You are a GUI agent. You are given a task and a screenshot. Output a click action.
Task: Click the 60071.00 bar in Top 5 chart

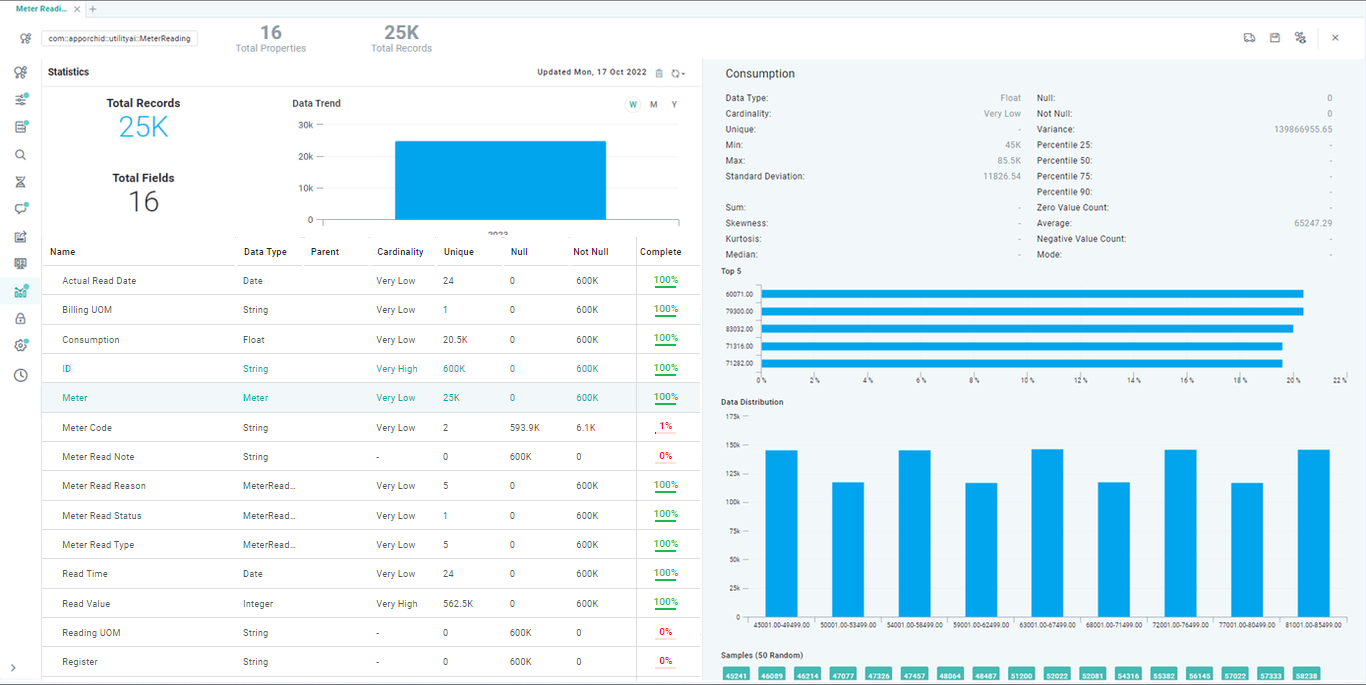pos(1032,294)
